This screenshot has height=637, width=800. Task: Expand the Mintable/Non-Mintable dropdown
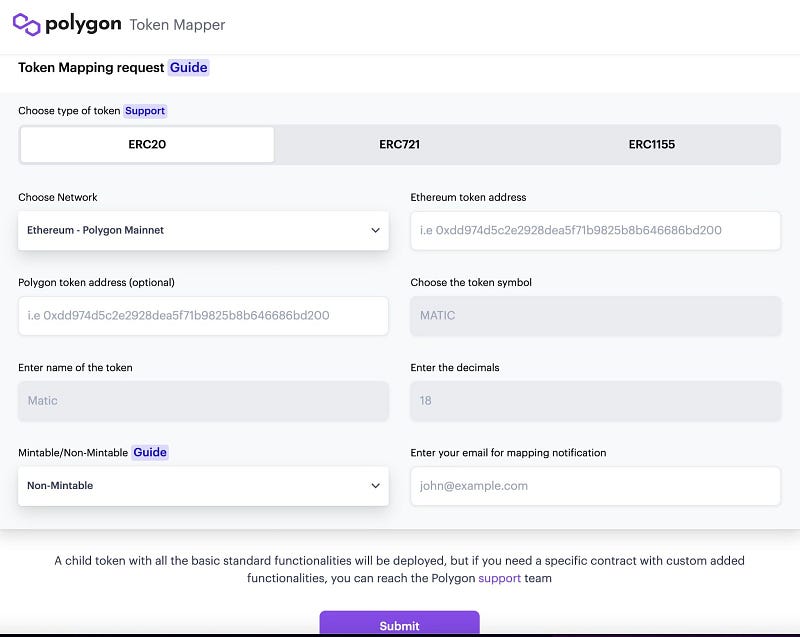203,486
